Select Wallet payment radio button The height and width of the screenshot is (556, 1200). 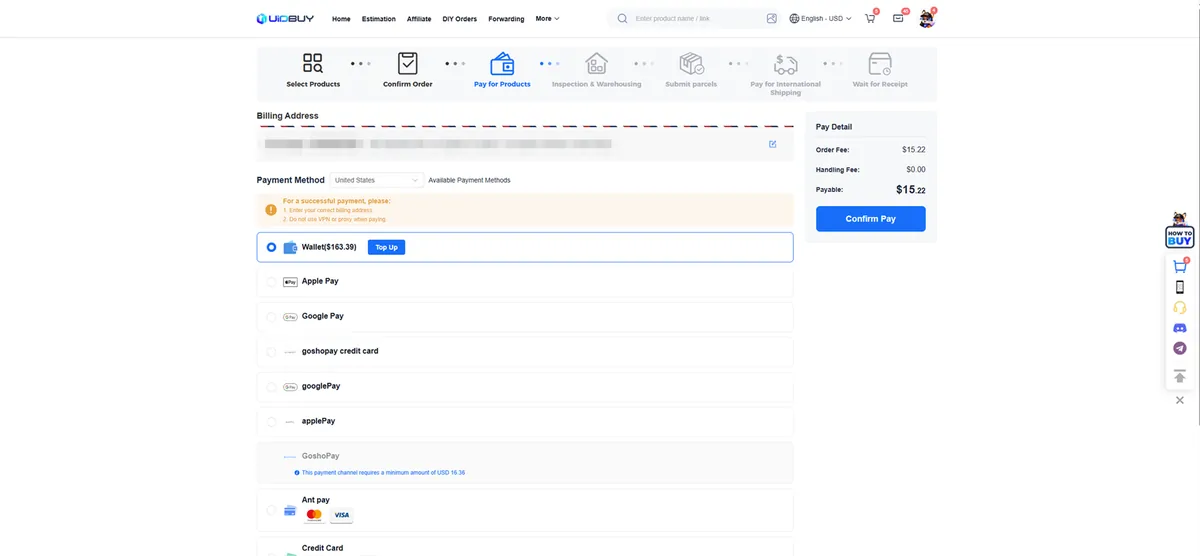(x=271, y=247)
